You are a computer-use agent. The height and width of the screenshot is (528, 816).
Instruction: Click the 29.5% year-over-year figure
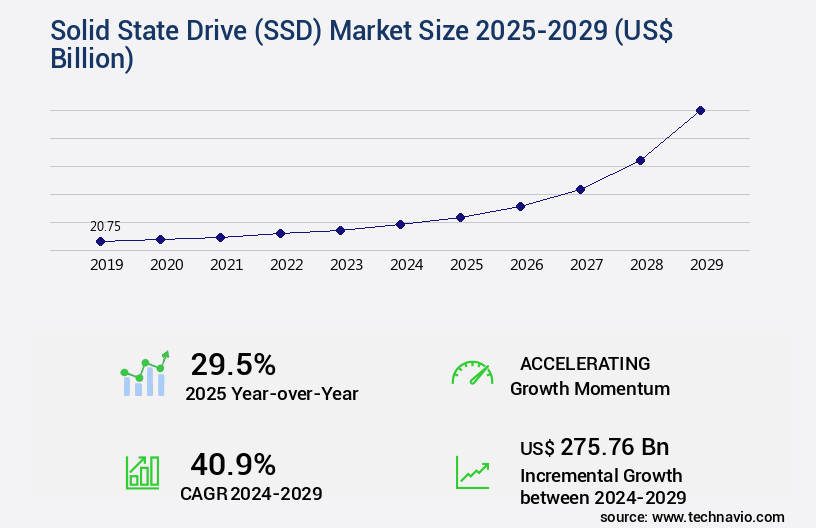(233, 364)
